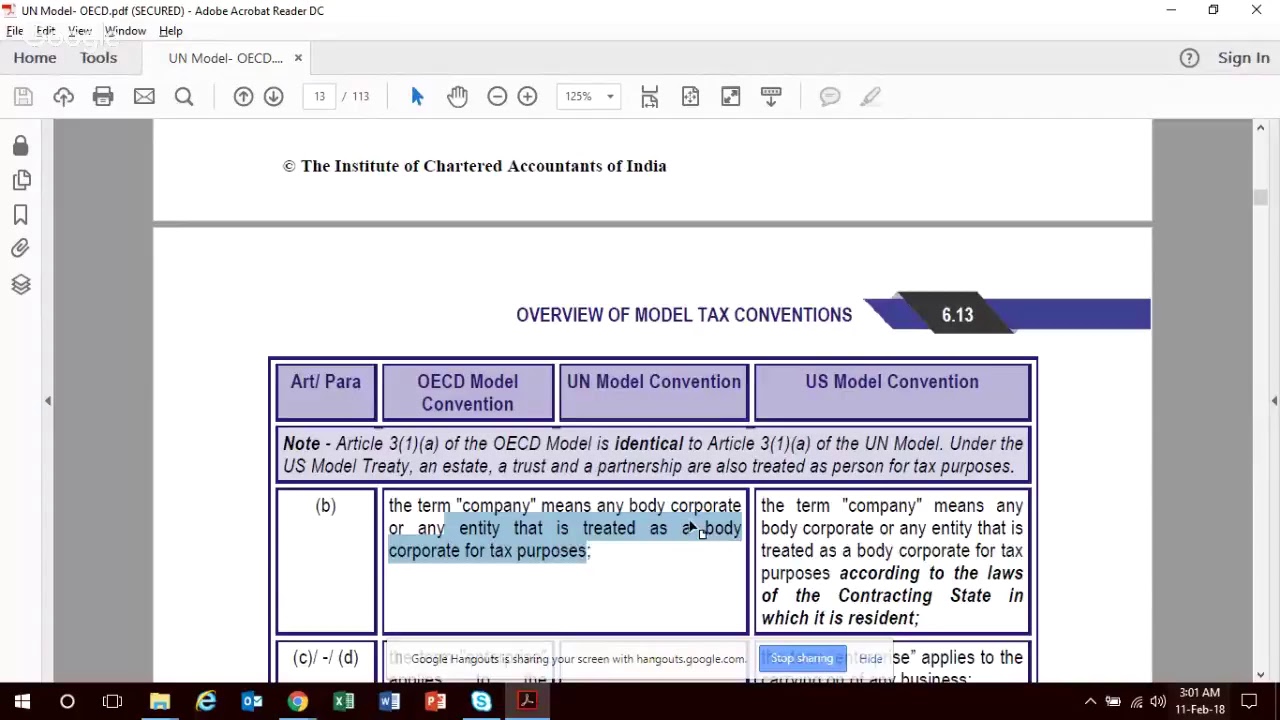The image size is (1280, 720).
Task: Open the View menu
Action: point(80,31)
